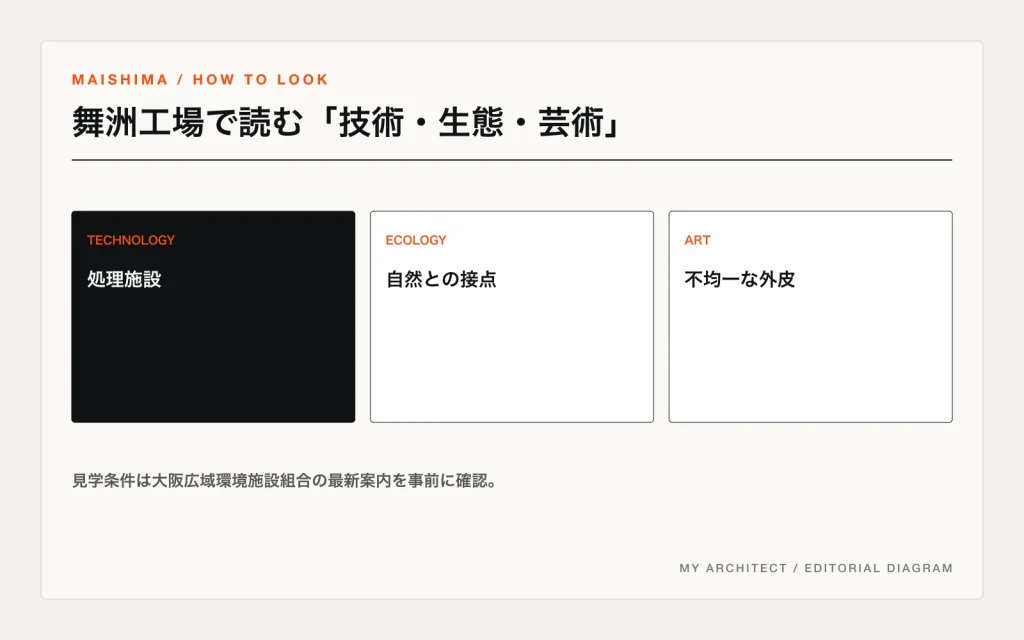
Task: Click the ECOLOGY label
Action: (416, 240)
